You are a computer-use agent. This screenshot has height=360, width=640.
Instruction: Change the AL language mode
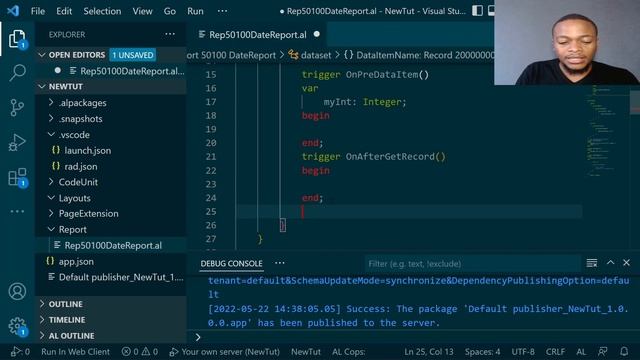[x=581, y=351]
